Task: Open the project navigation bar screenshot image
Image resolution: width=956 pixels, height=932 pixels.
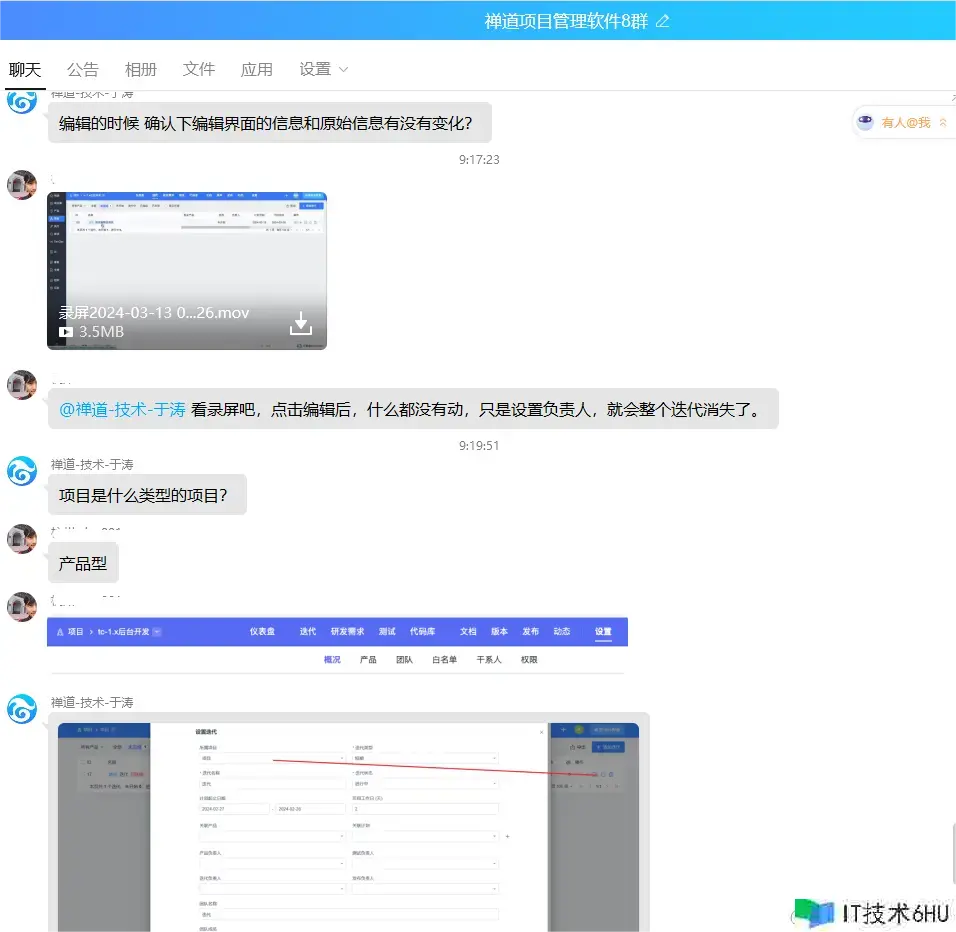Action: click(x=337, y=646)
